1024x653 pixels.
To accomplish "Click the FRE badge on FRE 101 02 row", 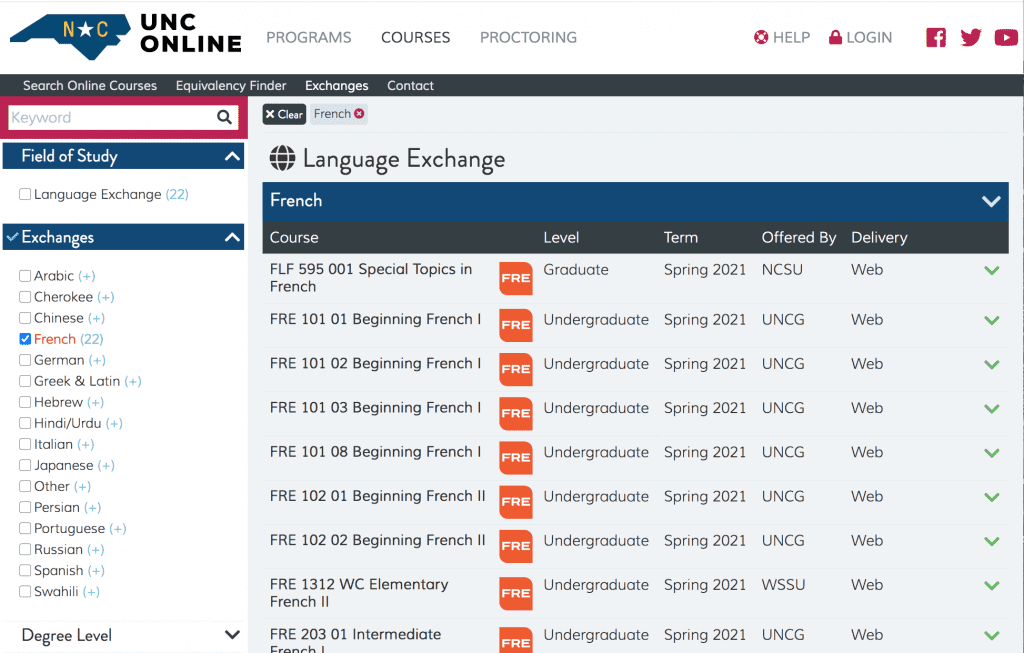I will point(516,369).
